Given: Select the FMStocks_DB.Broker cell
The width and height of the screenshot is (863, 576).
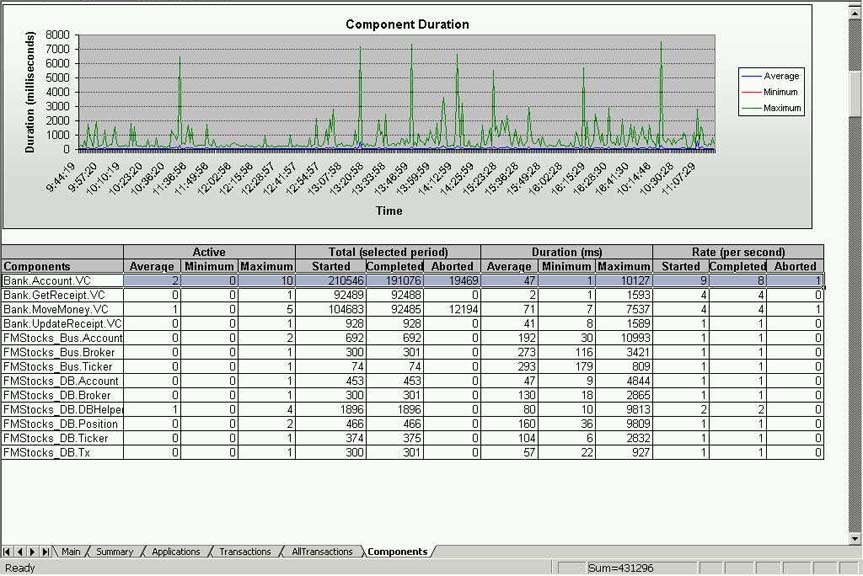Looking at the screenshot, I should click(62, 395).
